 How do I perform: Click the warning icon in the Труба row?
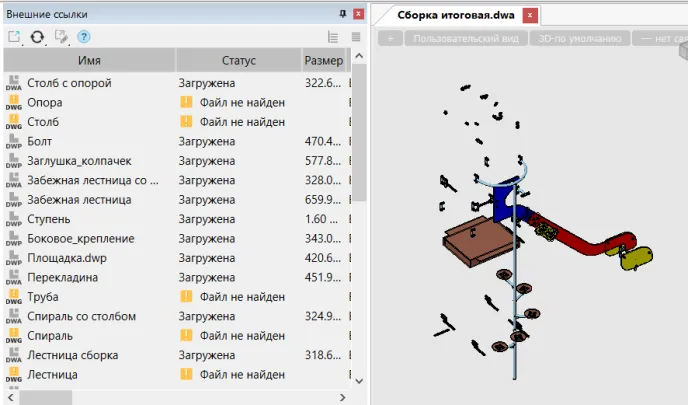click(x=186, y=297)
